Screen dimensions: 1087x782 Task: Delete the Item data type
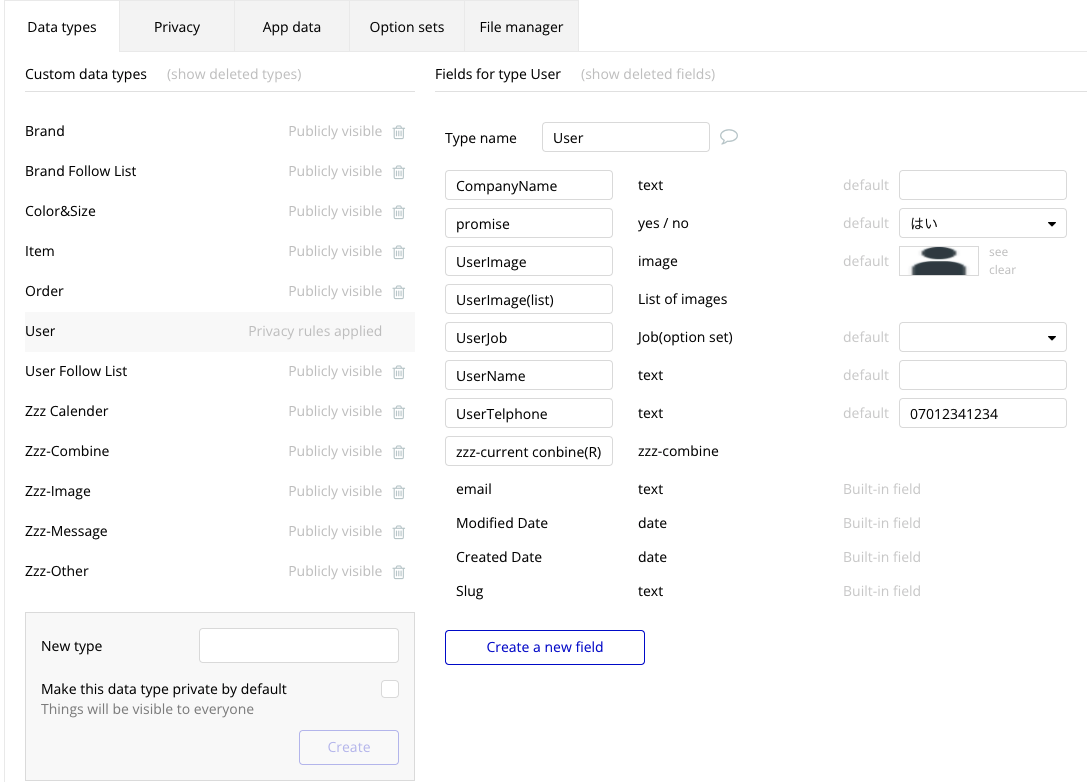399,252
